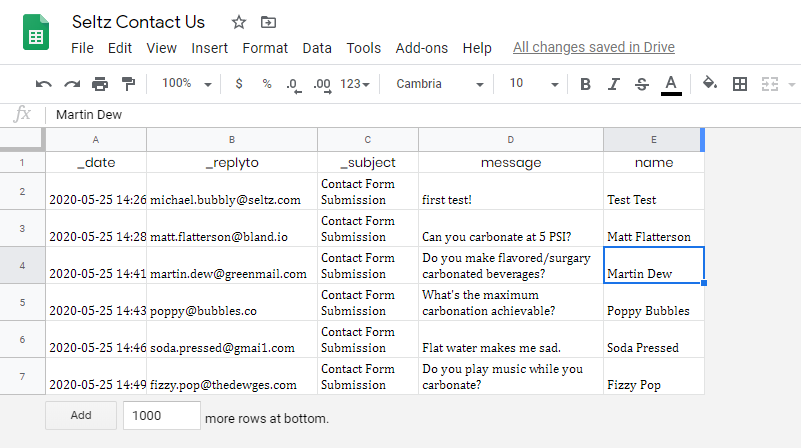Open the Help menu

[x=477, y=48]
